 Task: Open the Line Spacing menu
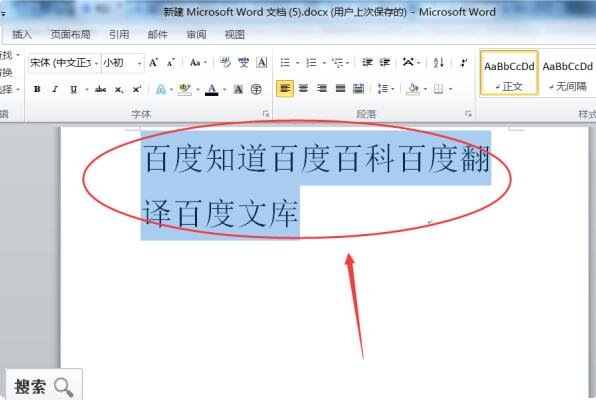[x=385, y=89]
